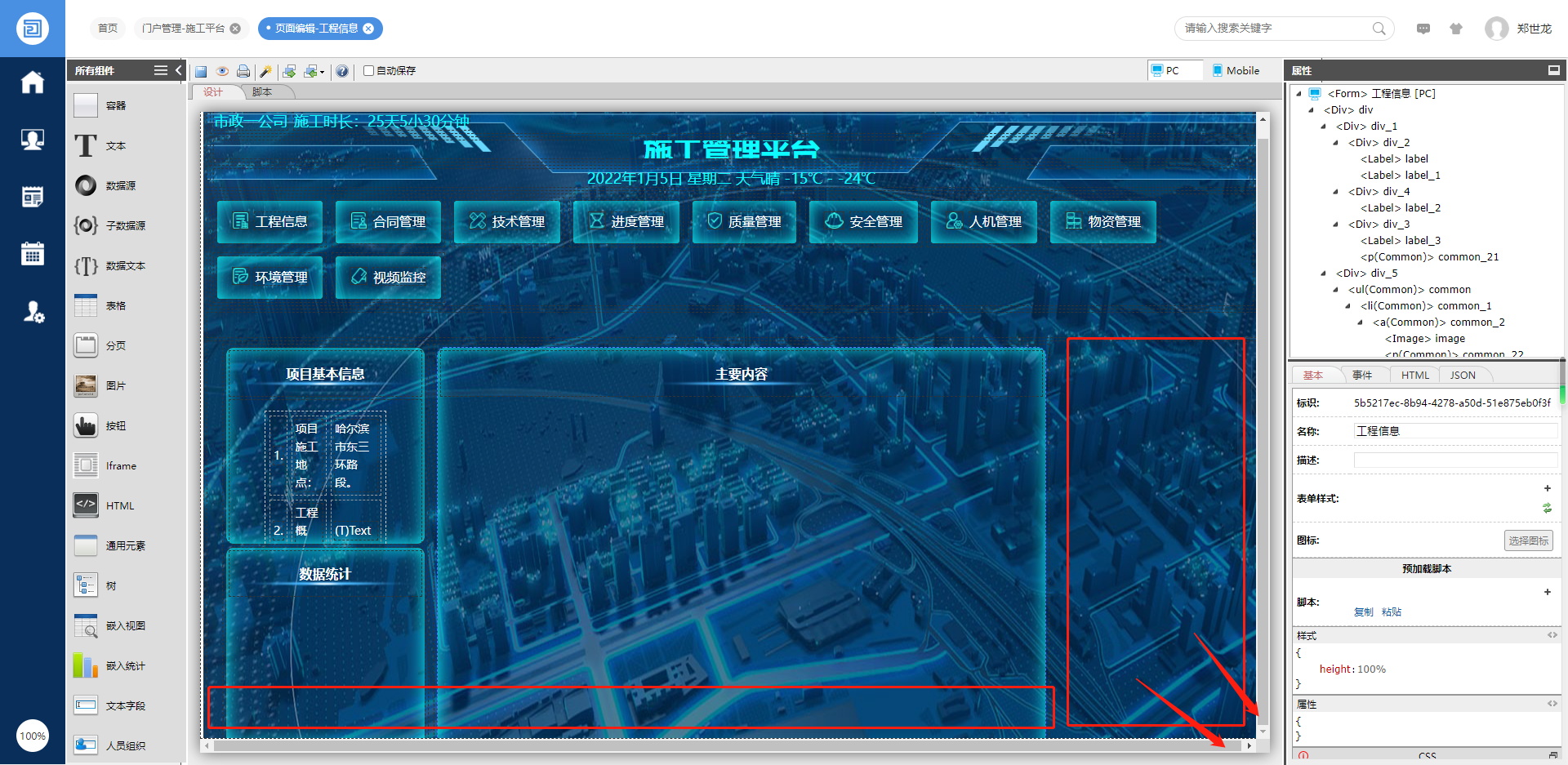The width and height of the screenshot is (1568, 765).
Task: Switch to Mobile view mode
Action: point(1236,71)
